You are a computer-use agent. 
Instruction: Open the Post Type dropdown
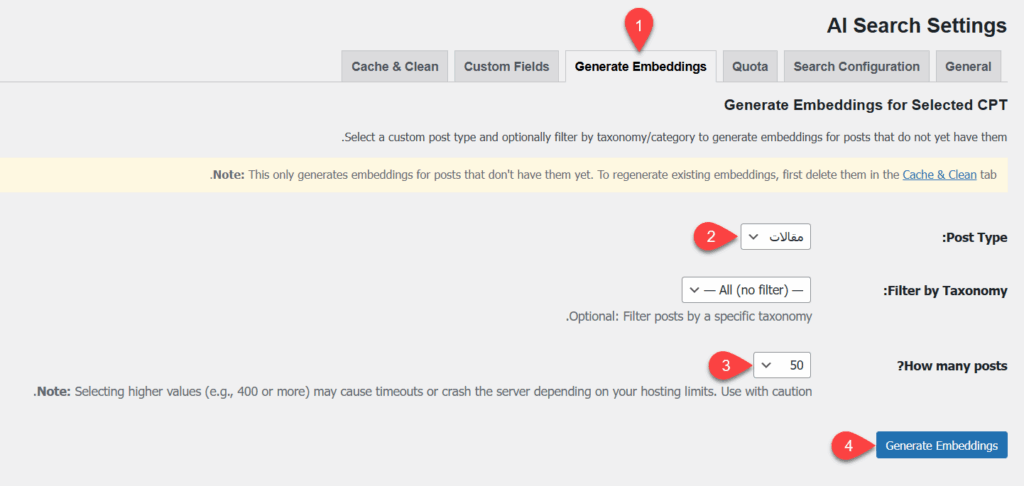(x=775, y=237)
